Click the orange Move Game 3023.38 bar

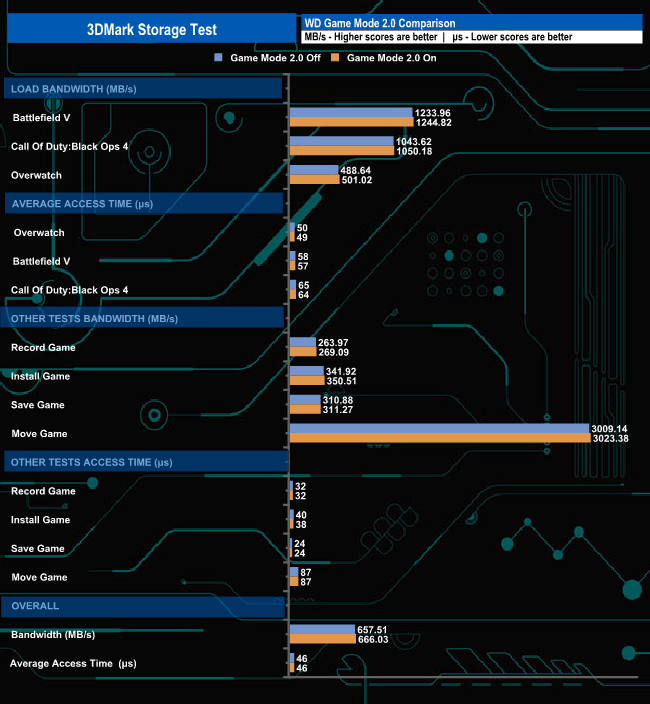[x=440, y=438]
